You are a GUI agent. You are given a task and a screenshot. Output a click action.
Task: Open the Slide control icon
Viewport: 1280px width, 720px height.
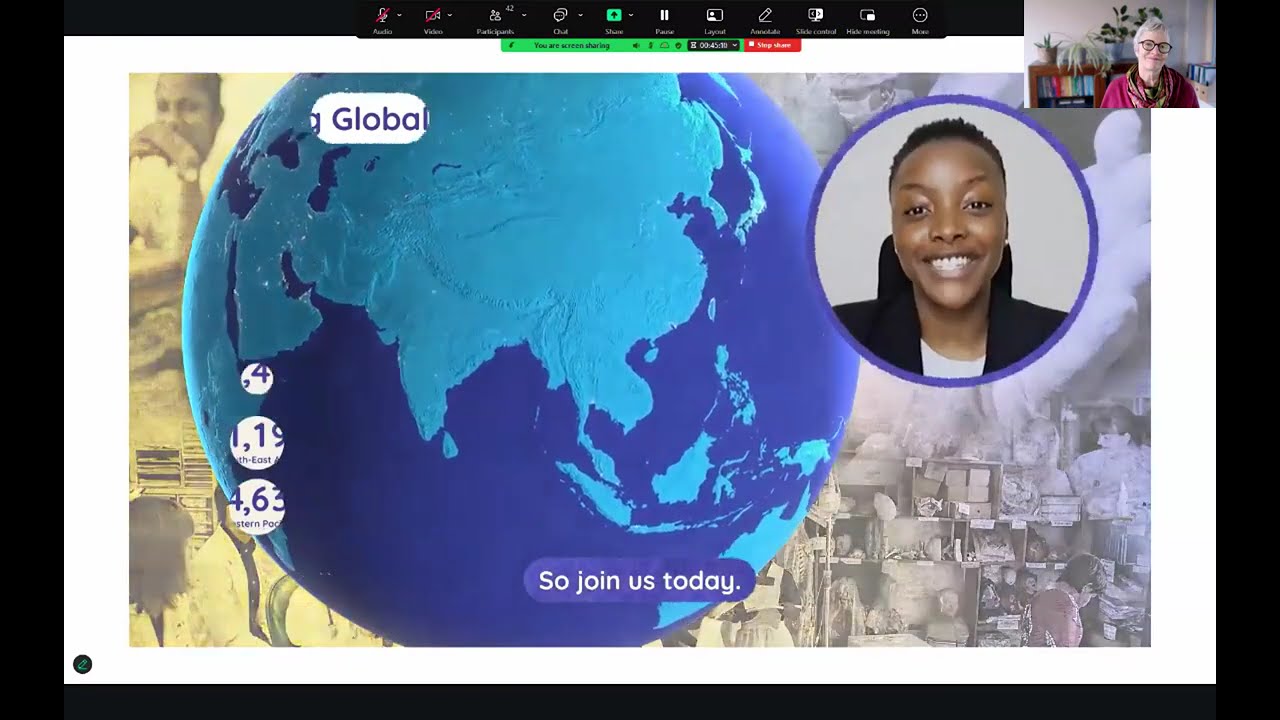point(816,15)
